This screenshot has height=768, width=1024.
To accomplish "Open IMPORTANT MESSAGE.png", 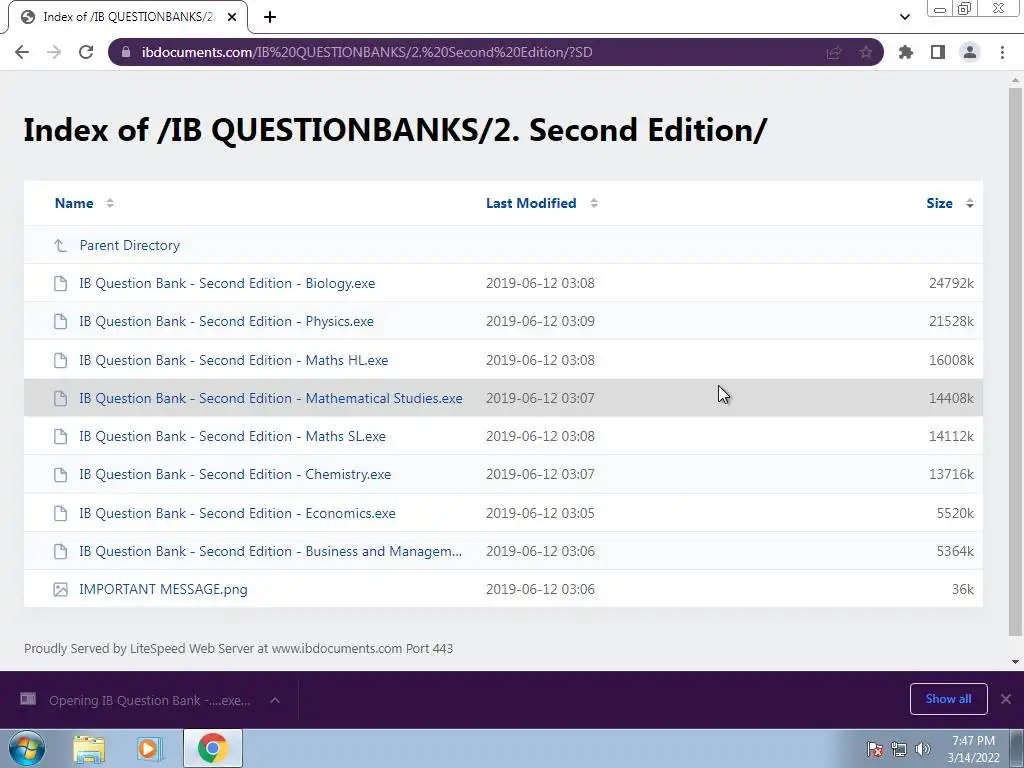I will (x=163, y=589).
